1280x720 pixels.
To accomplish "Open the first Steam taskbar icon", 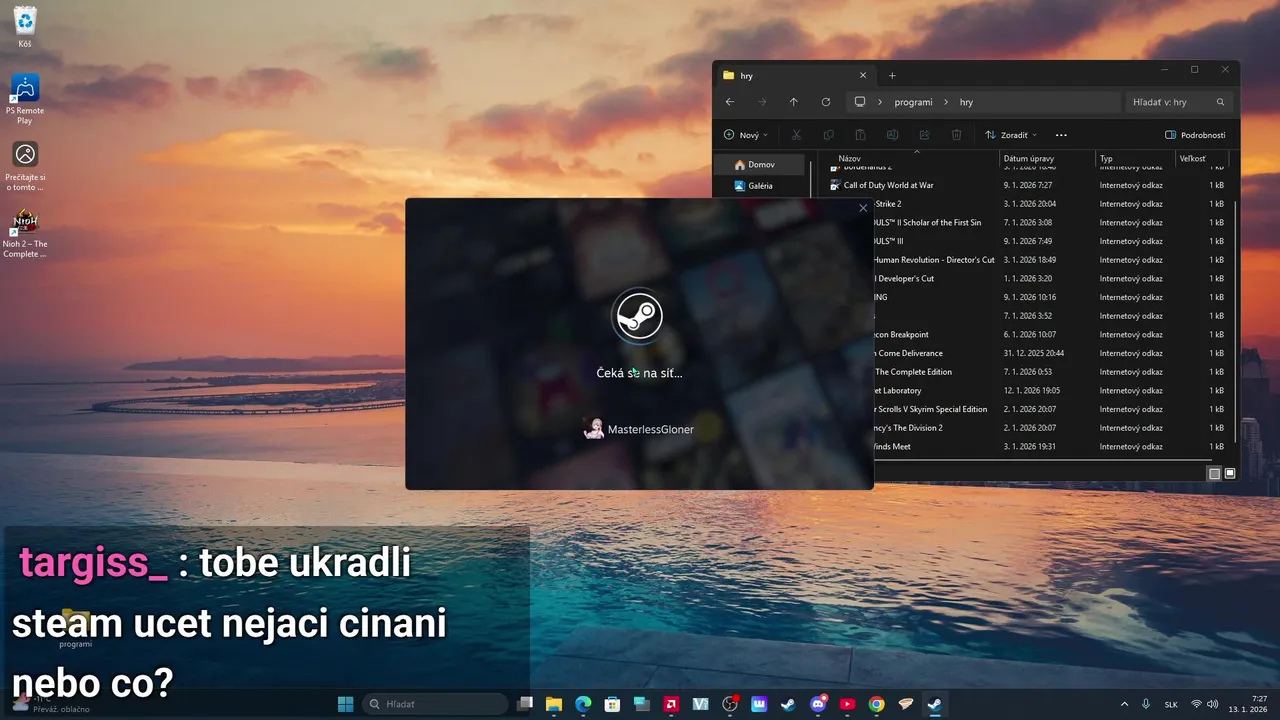I will [x=789, y=704].
